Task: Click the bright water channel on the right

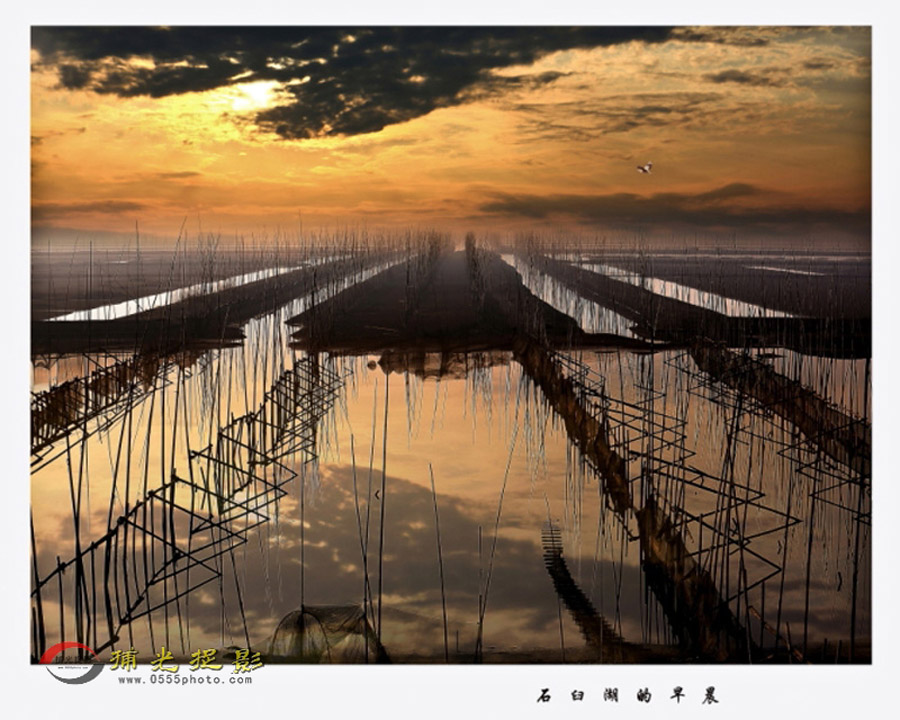Action: (x=690, y=293)
